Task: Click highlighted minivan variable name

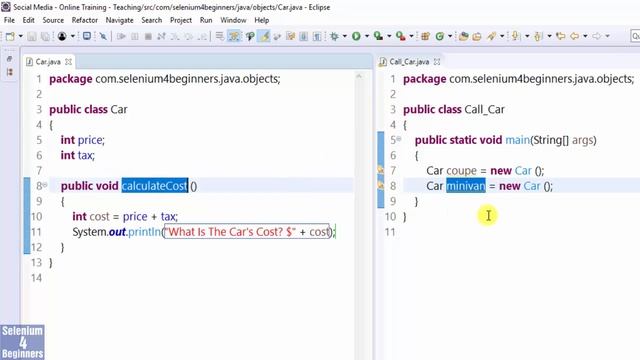Action: pos(466,186)
